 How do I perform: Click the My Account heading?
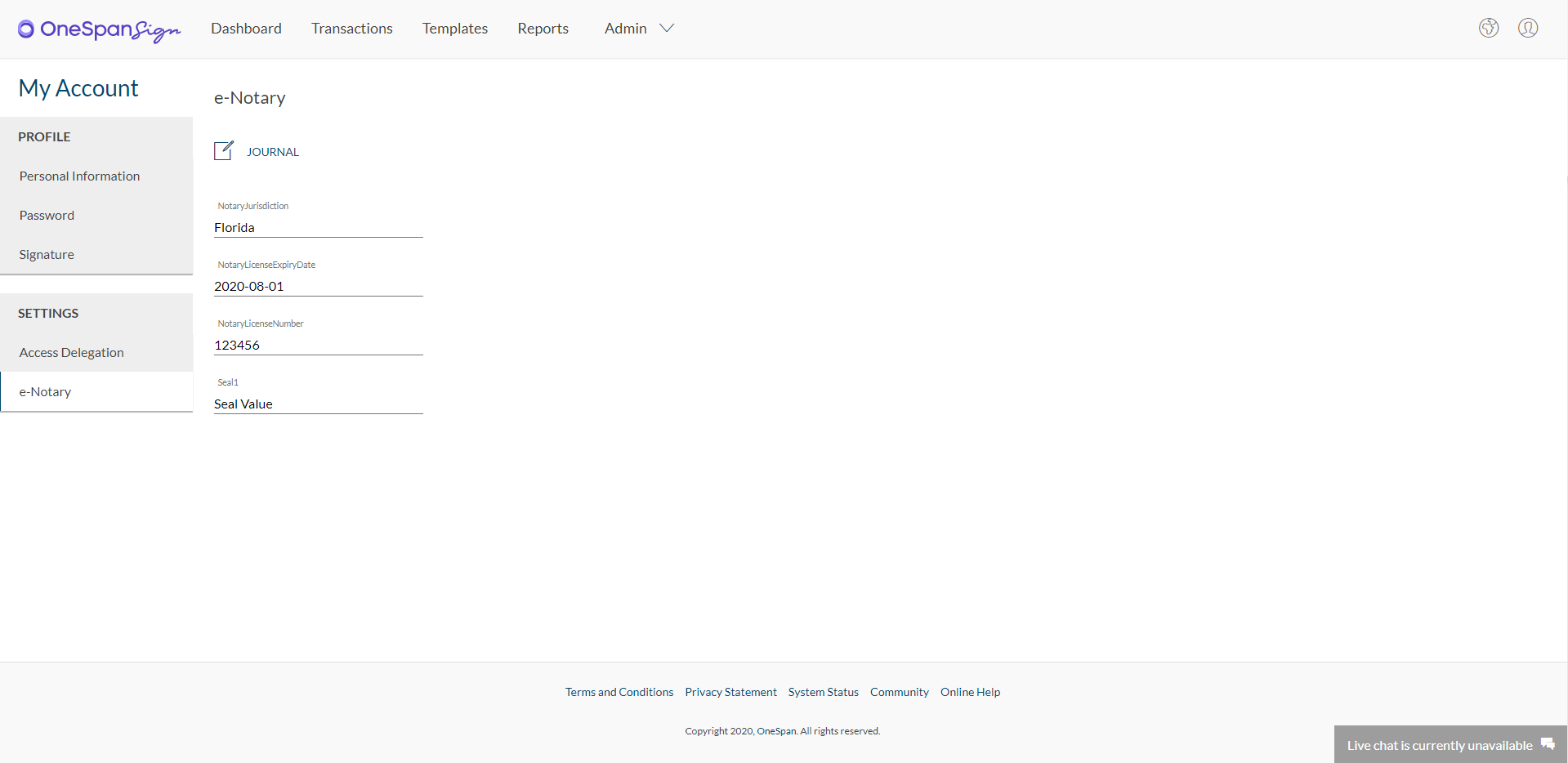(x=78, y=87)
